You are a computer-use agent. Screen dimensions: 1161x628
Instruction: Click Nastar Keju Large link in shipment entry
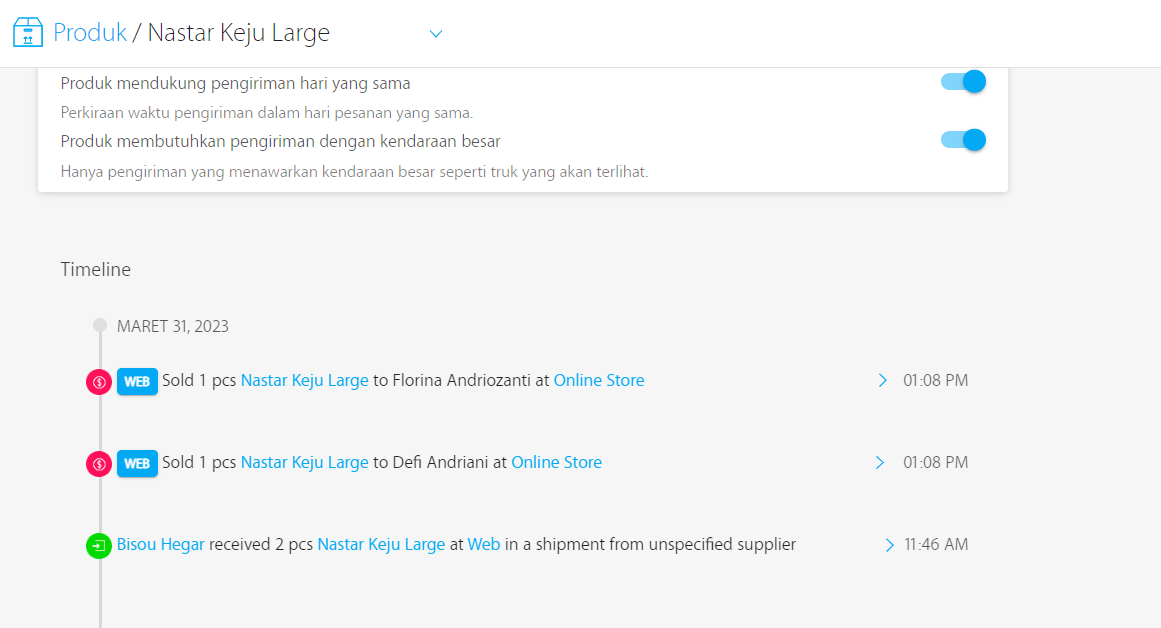click(x=381, y=545)
